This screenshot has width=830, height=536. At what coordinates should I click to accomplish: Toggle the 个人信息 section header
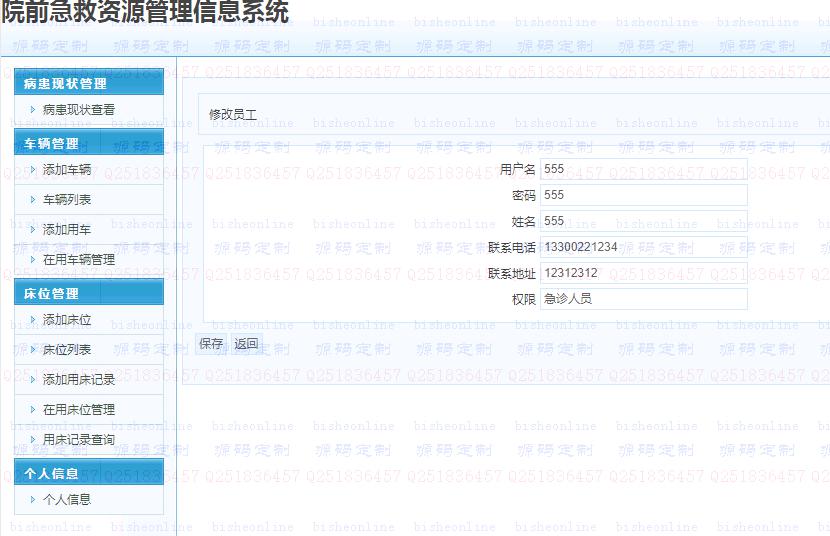pyautogui.click(x=89, y=473)
